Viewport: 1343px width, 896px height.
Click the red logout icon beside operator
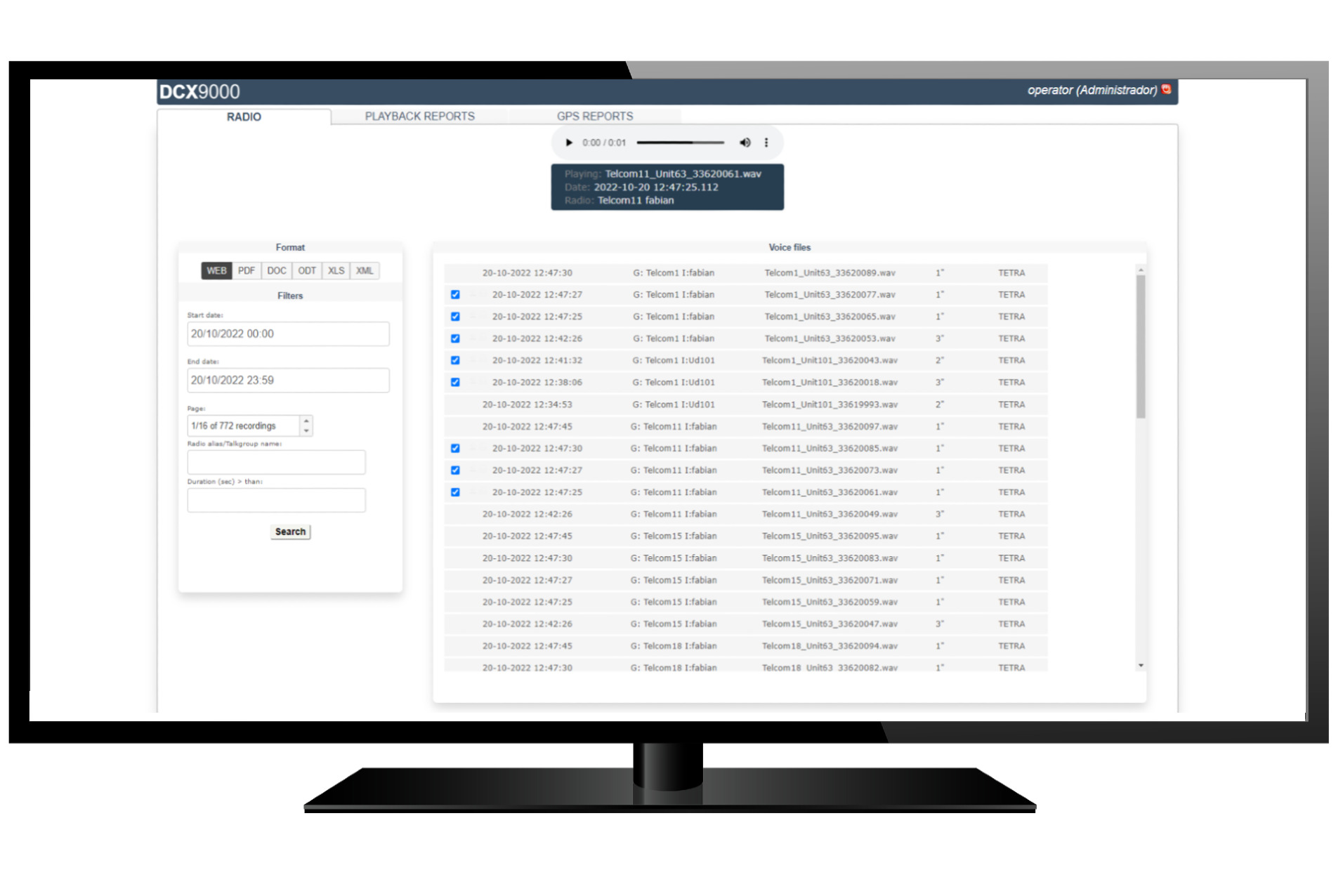(1167, 89)
